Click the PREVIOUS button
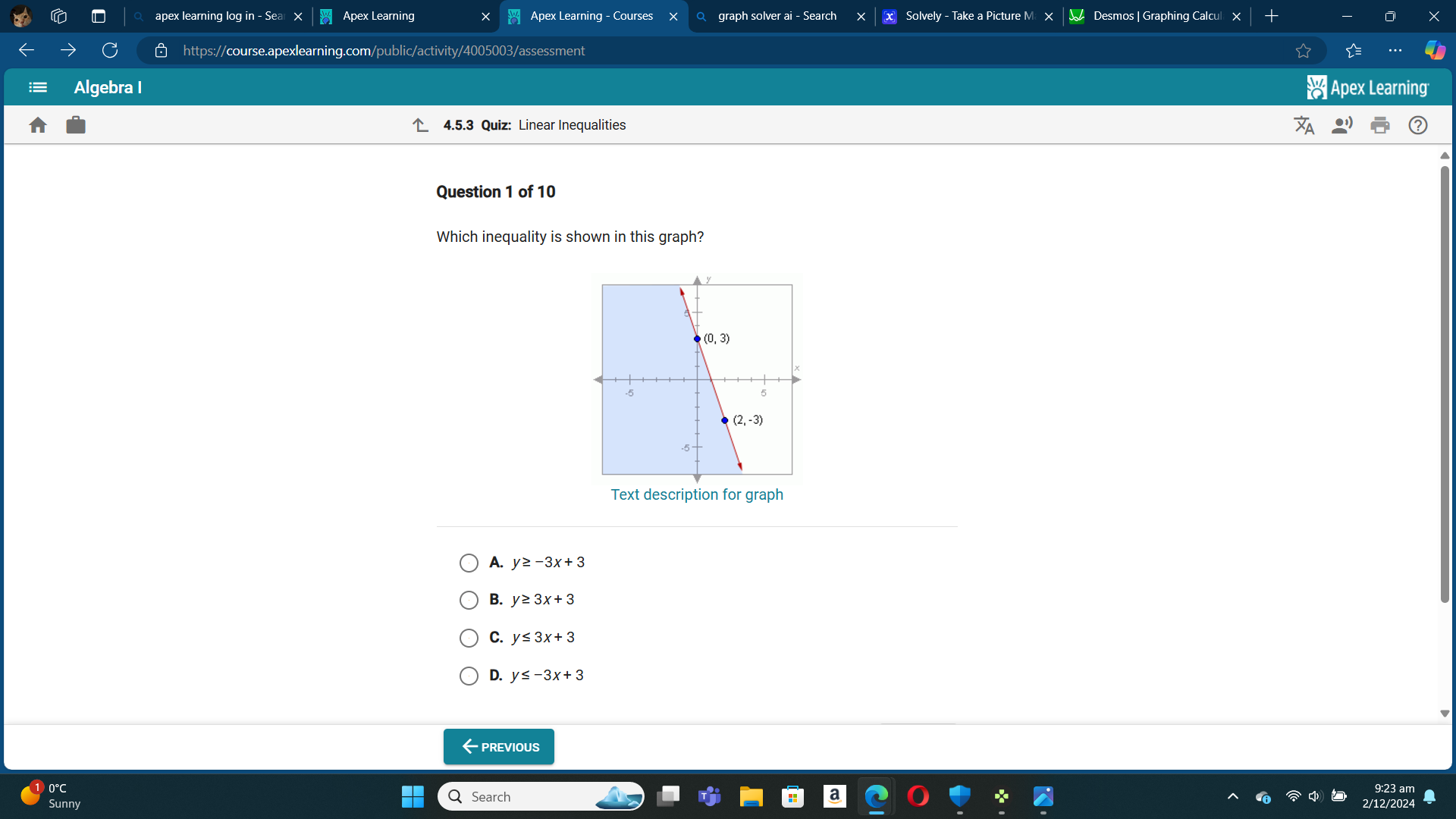The image size is (1456, 819). point(499,747)
